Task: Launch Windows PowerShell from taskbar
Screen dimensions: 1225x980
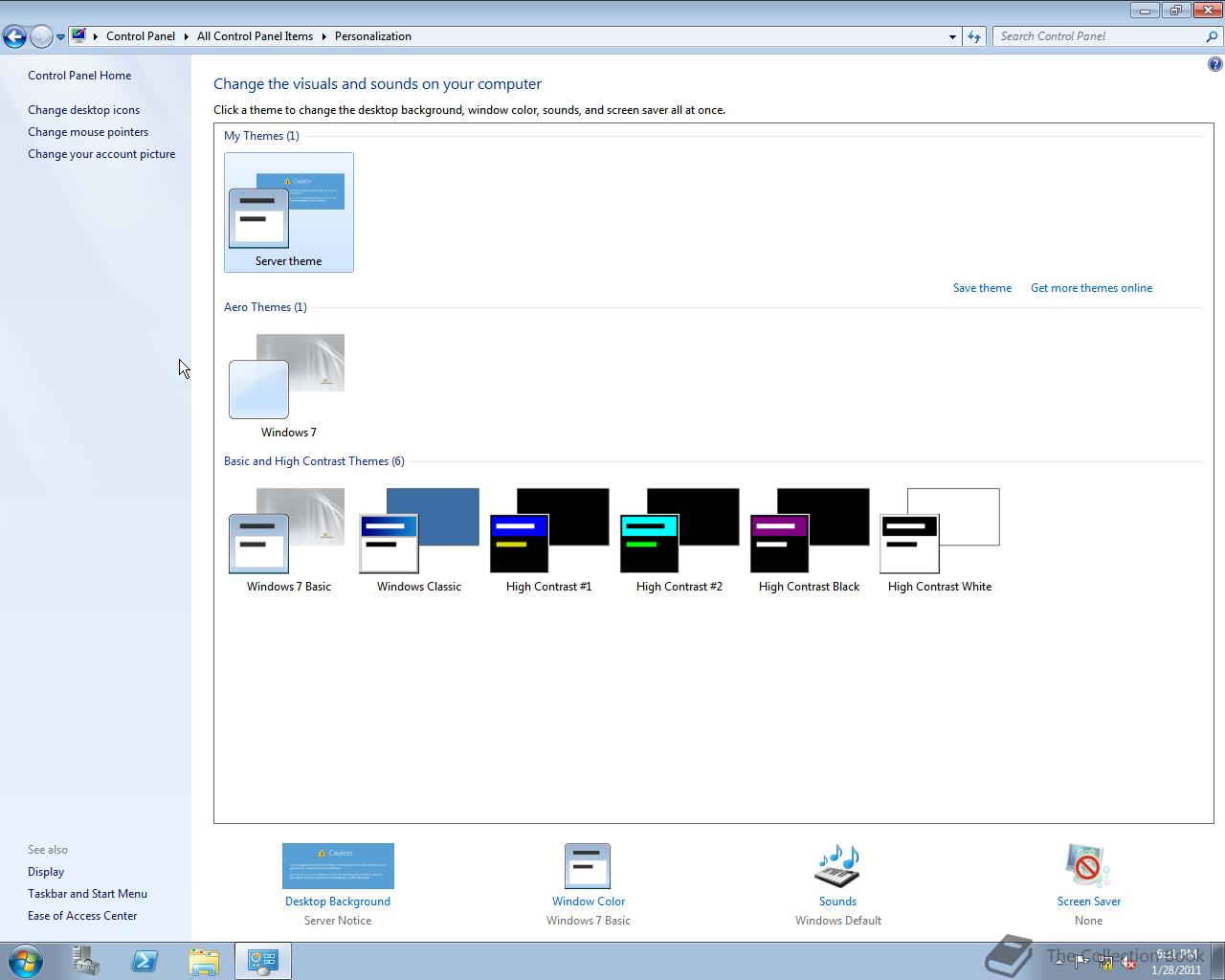Action: (x=145, y=961)
